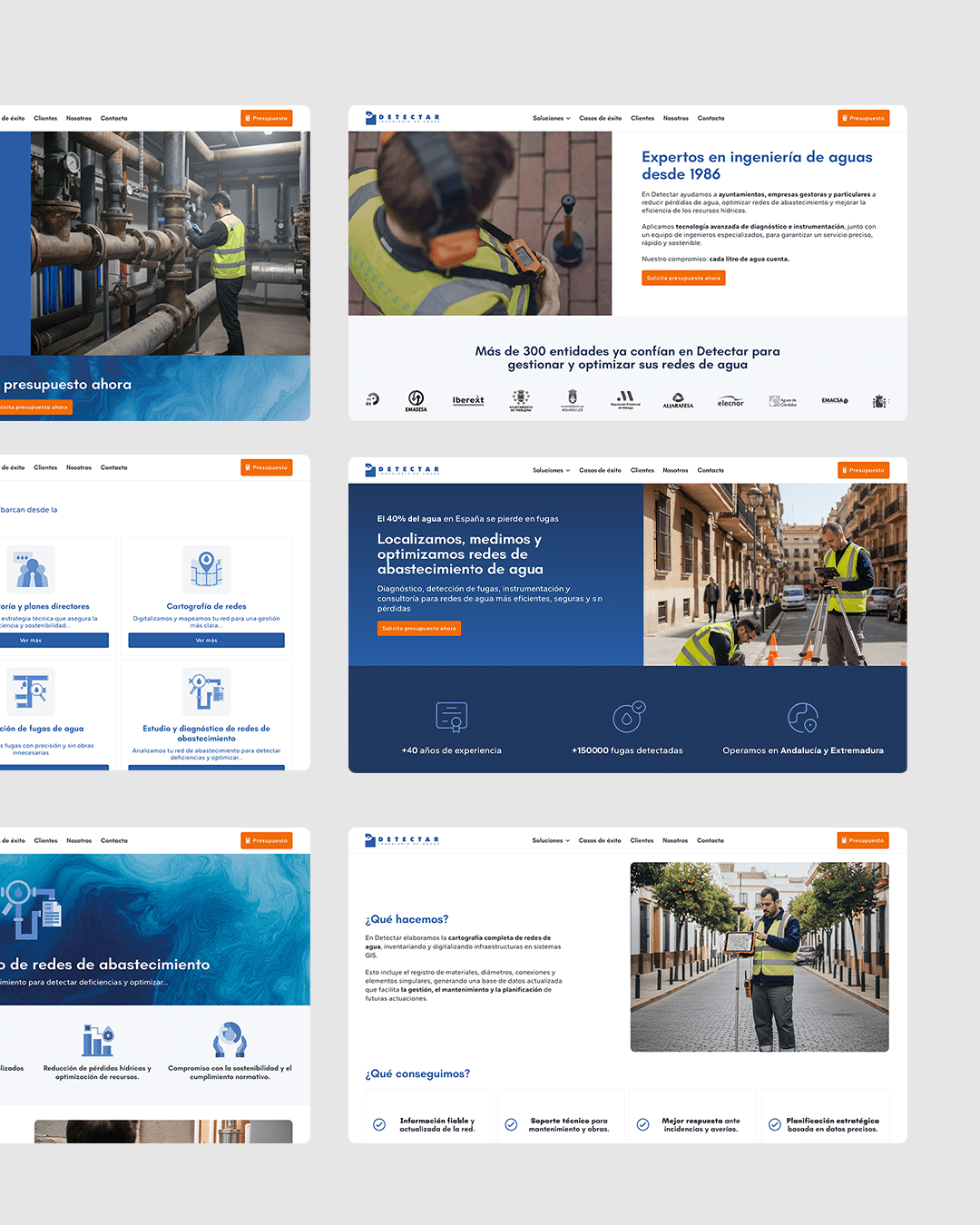The width and height of the screenshot is (980, 1225).
Task: Click the orange Presupuesto button on the ¿Qué hacemos? page
Action: click(863, 840)
